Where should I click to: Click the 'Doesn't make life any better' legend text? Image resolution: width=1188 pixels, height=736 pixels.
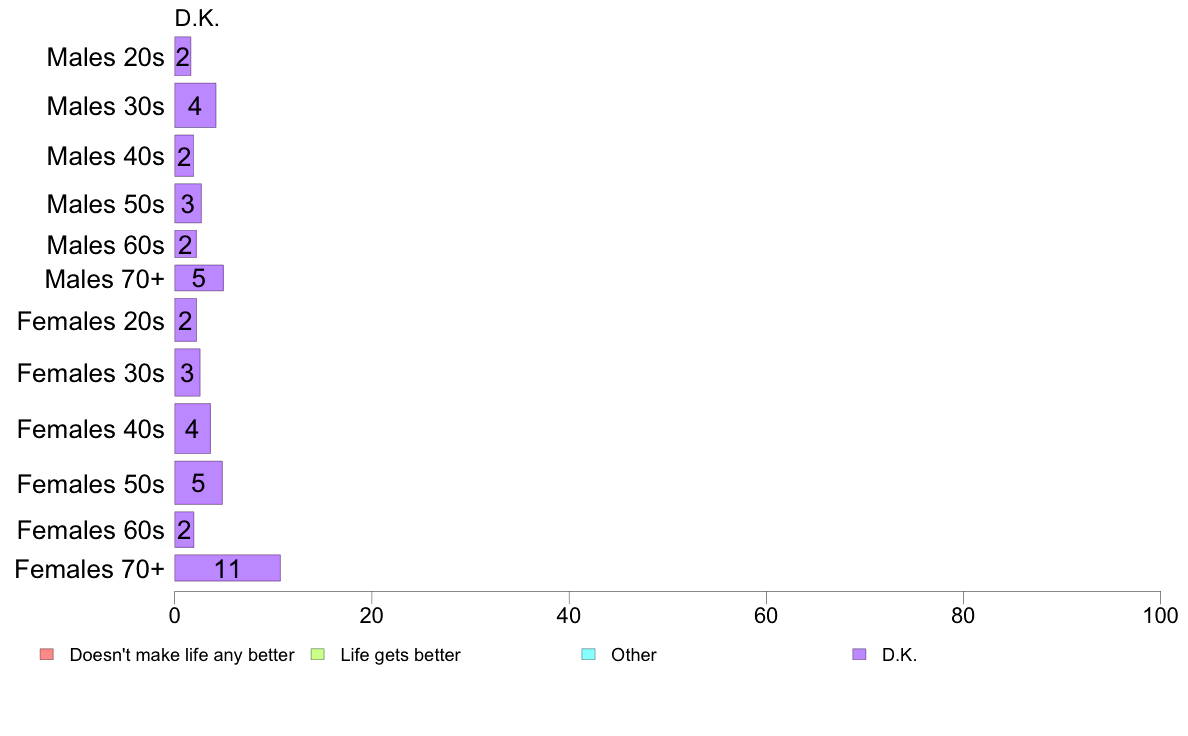point(182,655)
